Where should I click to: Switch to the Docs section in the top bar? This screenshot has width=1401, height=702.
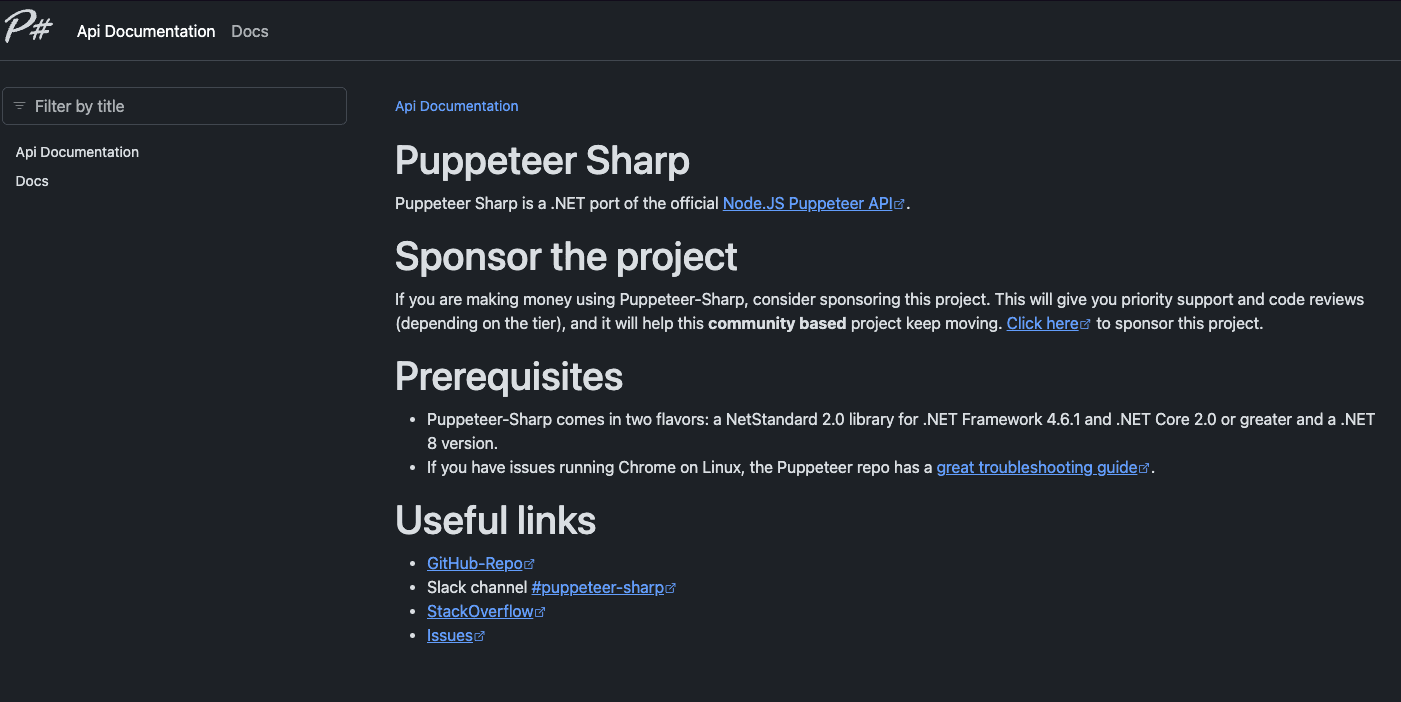coord(249,31)
